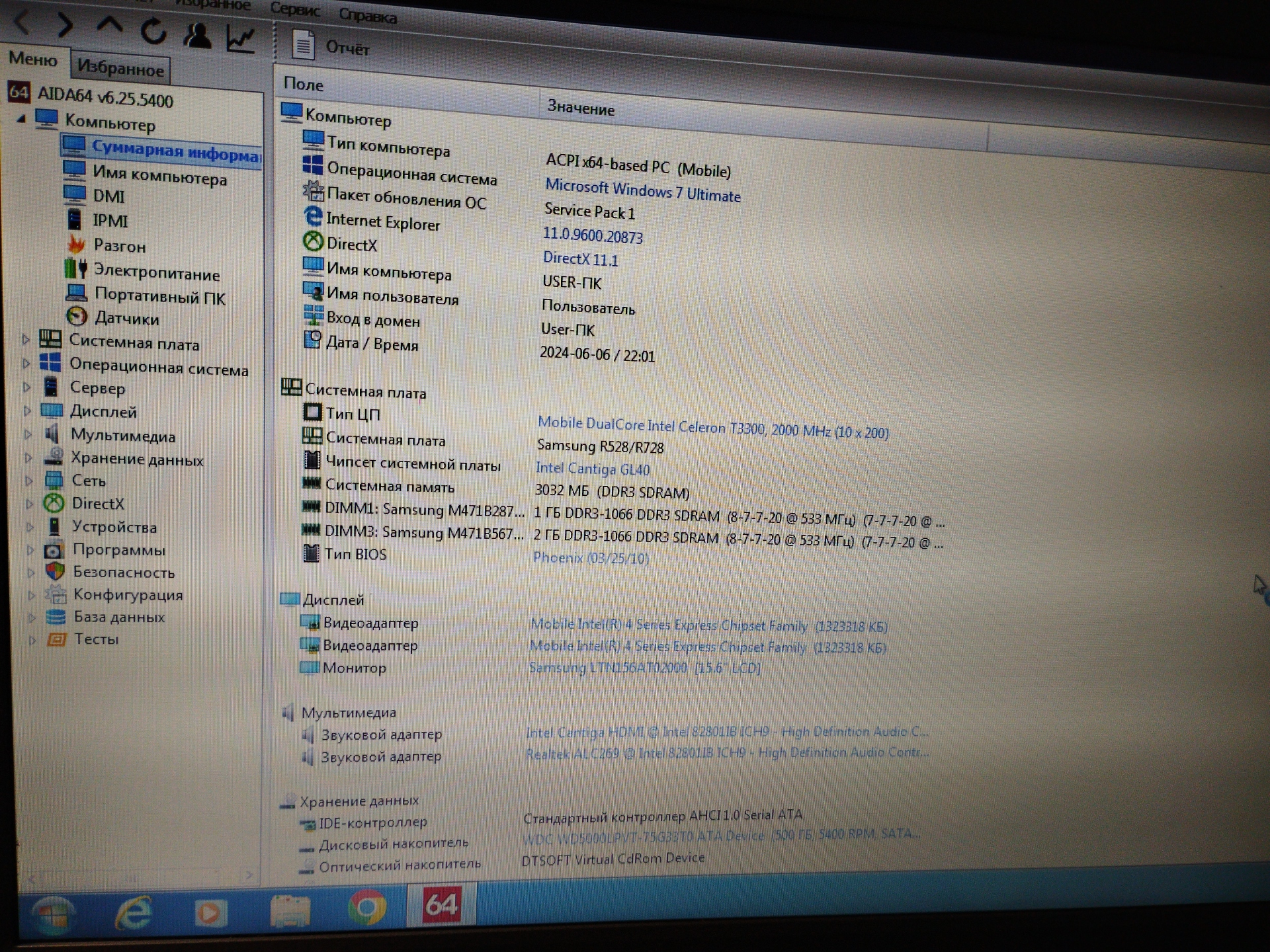Open WDC WD5000LPVT disk drive link
1270x952 pixels.
[721, 836]
